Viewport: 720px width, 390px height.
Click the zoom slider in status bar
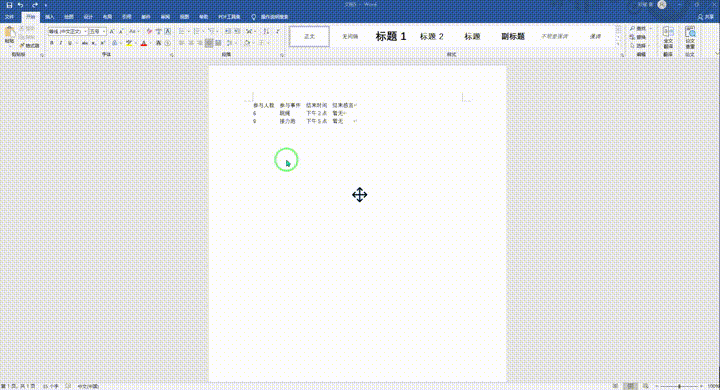tap(680, 386)
